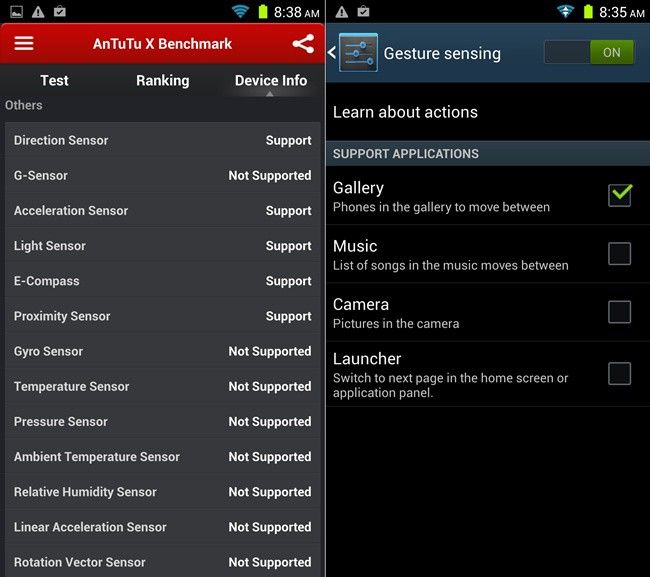Tap the Linear Acceleration Sensor label
Image resolution: width=650 pixels, height=577 pixels.
pyautogui.click(x=90, y=527)
